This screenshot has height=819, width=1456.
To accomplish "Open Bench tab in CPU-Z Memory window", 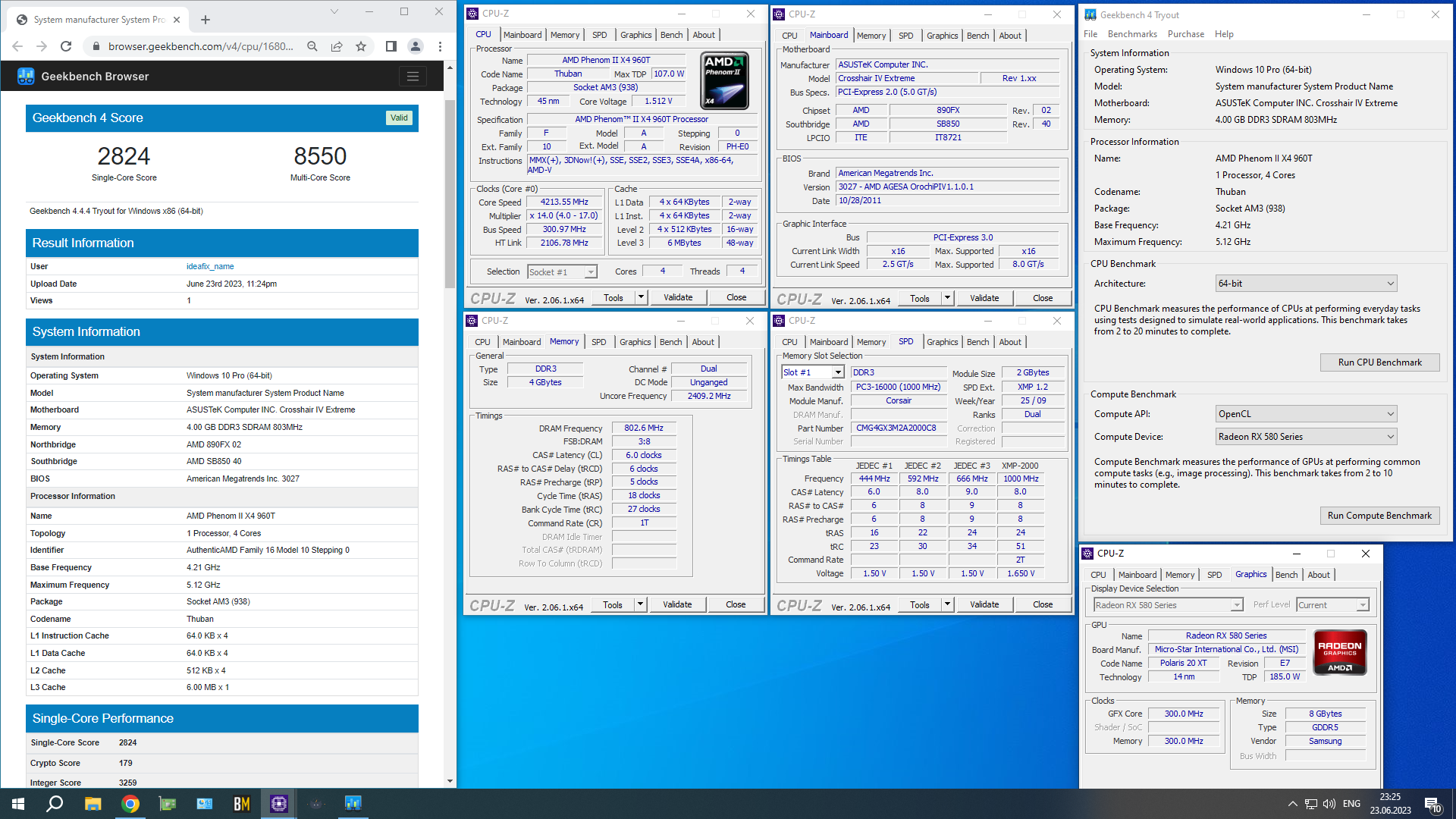I will pyautogui.click(x=670, y=342).
